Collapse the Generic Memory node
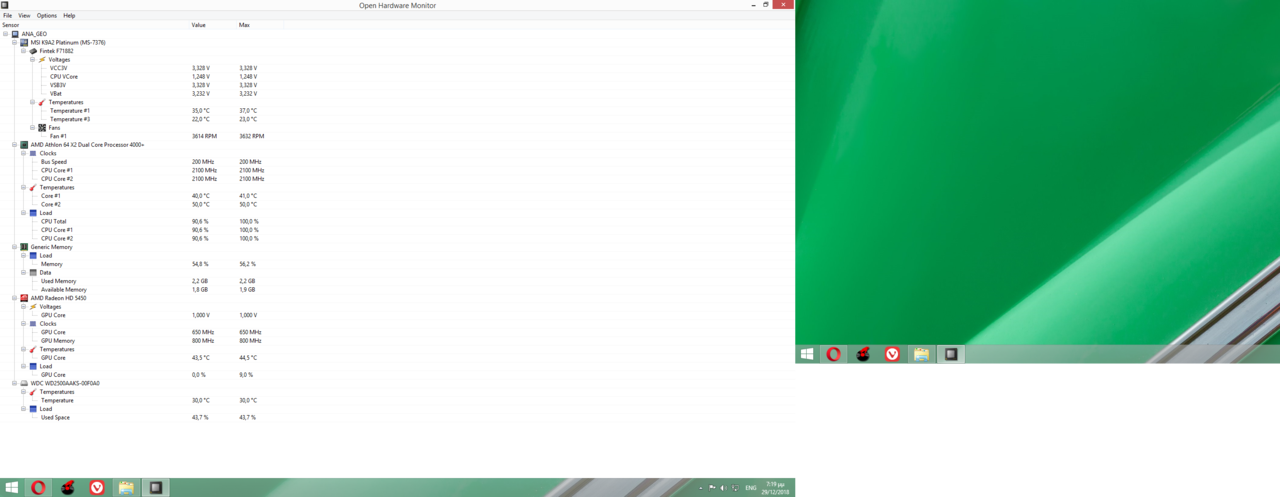Viewport: 1280px width, 497px height. tap(14, 247)
